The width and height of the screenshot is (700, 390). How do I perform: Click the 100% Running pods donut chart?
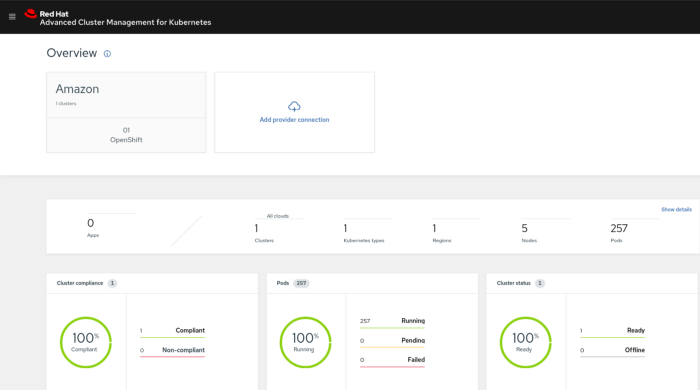point(305,342)
